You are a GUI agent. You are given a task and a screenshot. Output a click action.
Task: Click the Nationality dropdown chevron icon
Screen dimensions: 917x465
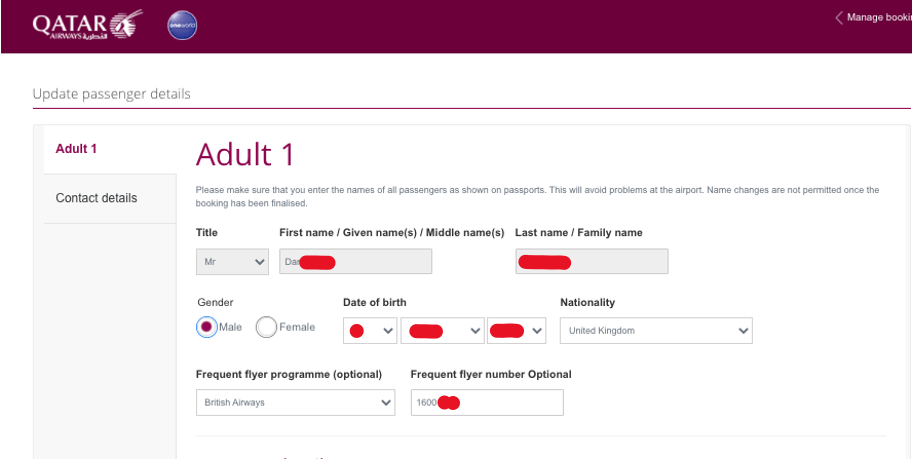[743, 330]
